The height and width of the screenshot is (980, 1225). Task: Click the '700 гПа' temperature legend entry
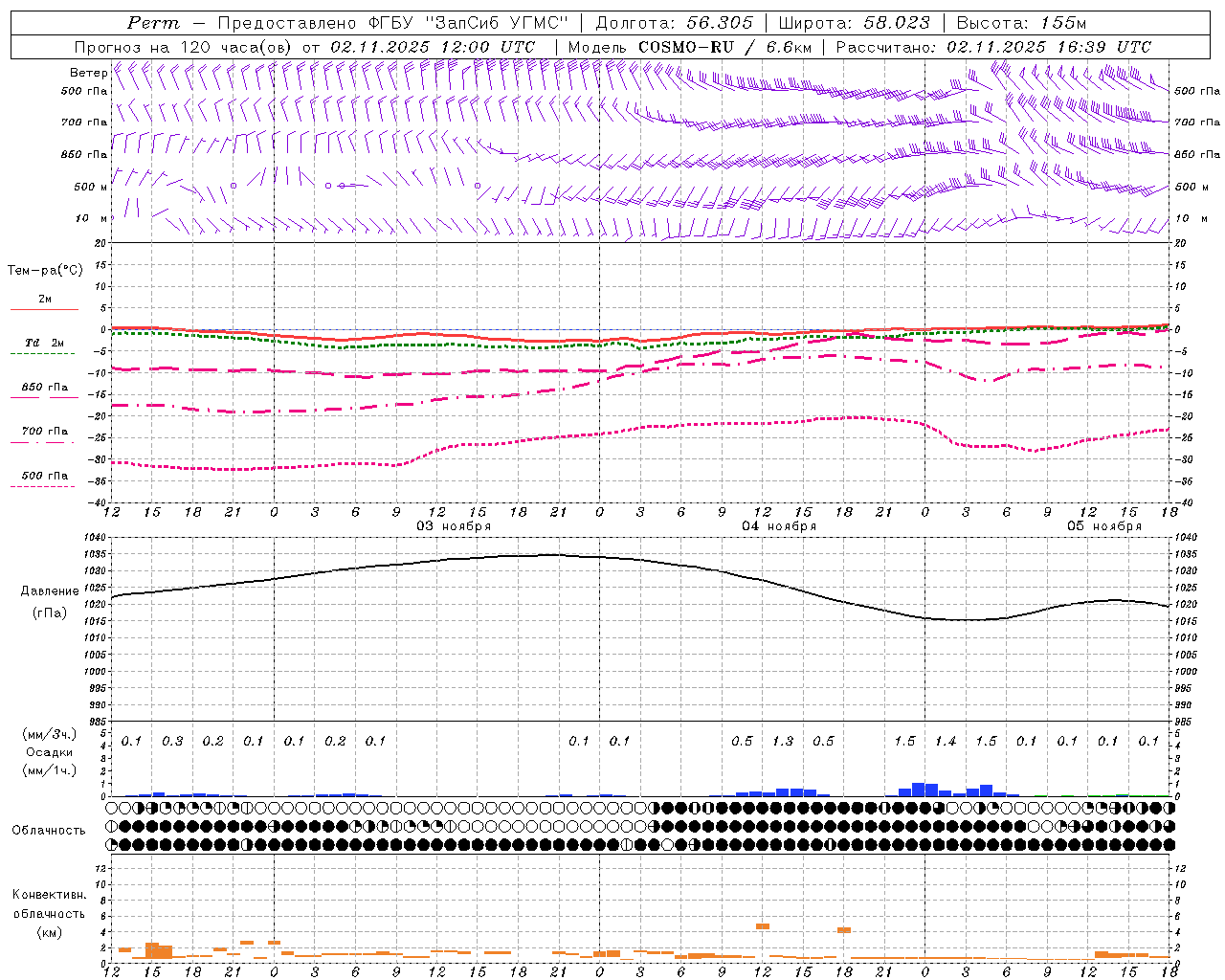(x=44, y=435)
